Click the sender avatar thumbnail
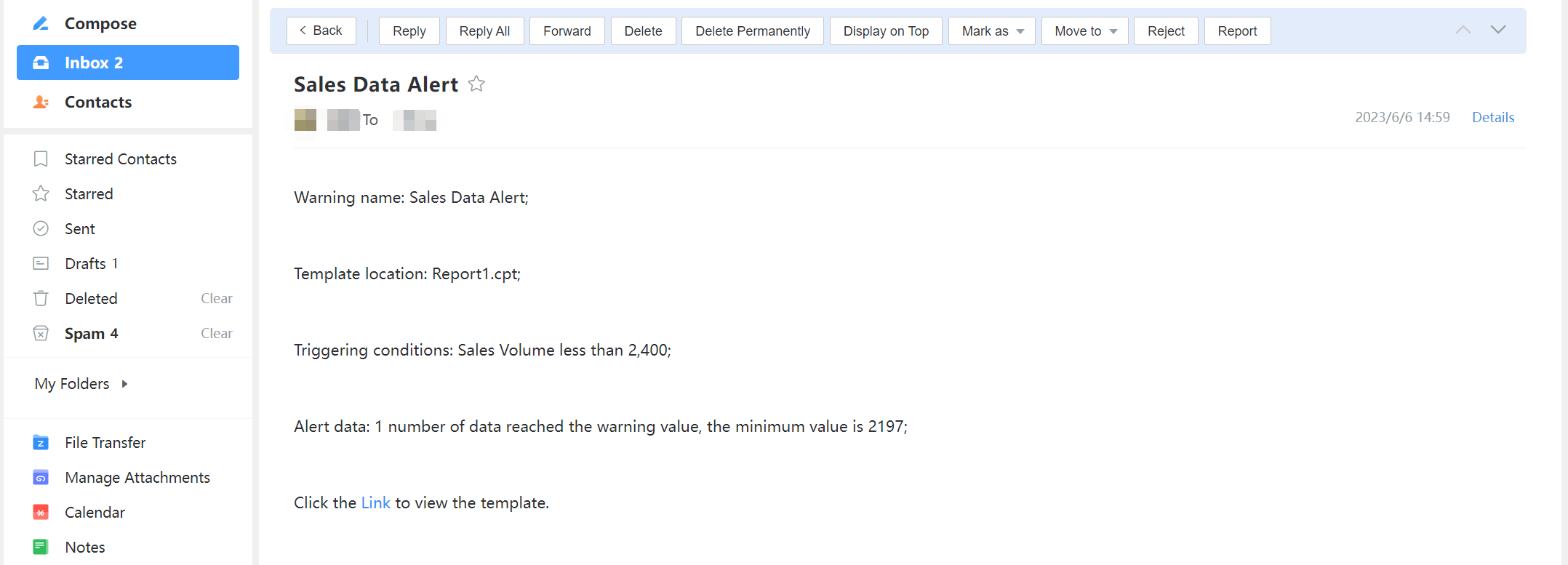This screenshot has height=565, width=1568. coord(305,120)
